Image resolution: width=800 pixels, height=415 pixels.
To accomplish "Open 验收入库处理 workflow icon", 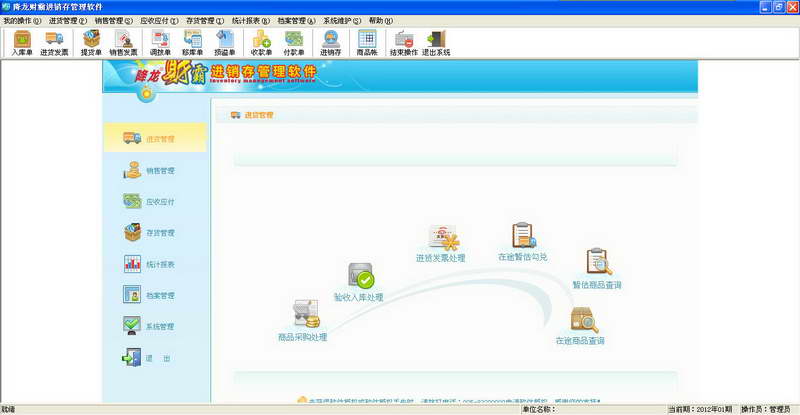I will [x=360, y=277].
